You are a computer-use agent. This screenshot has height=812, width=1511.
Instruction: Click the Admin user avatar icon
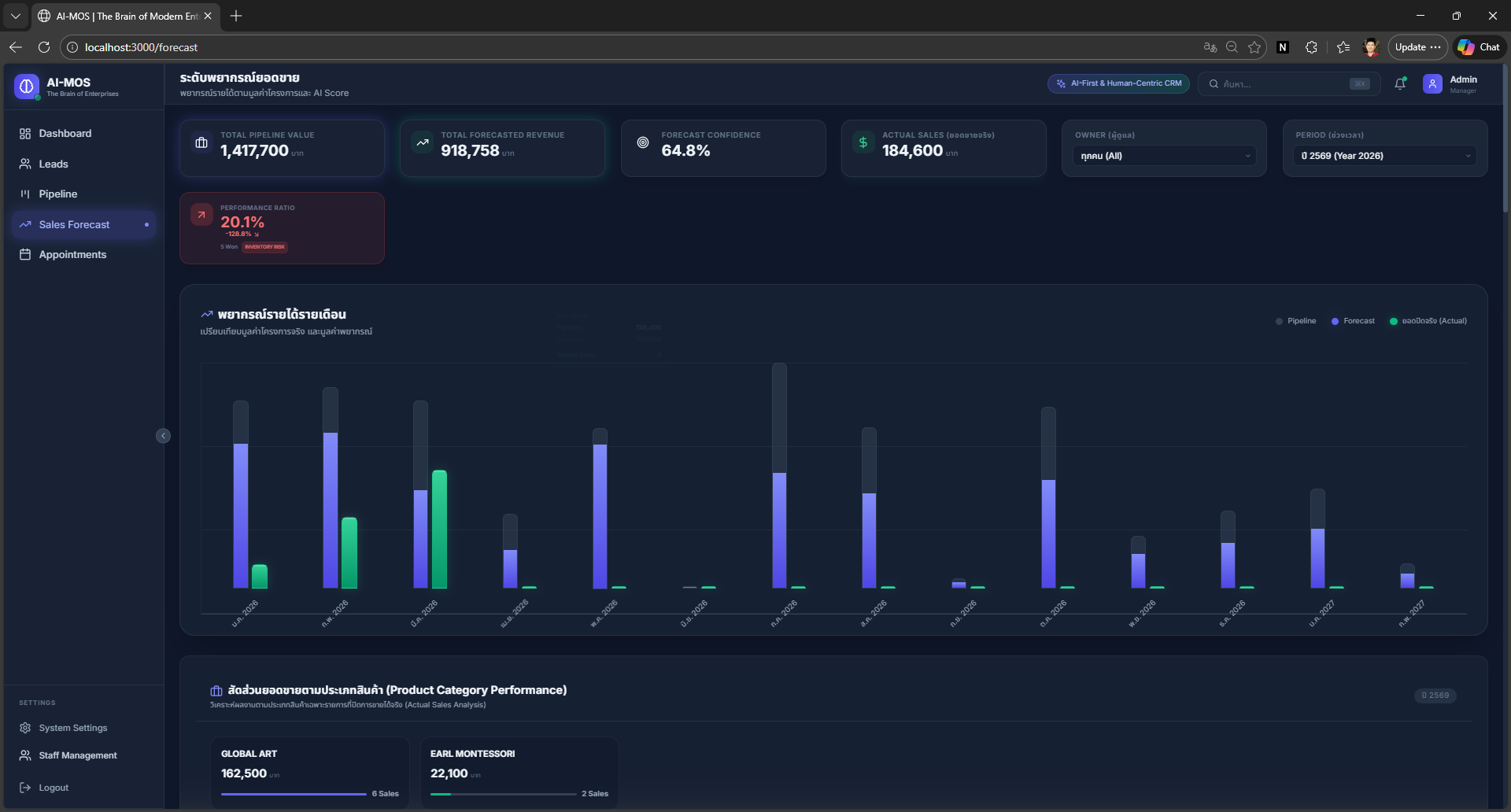1432,84
